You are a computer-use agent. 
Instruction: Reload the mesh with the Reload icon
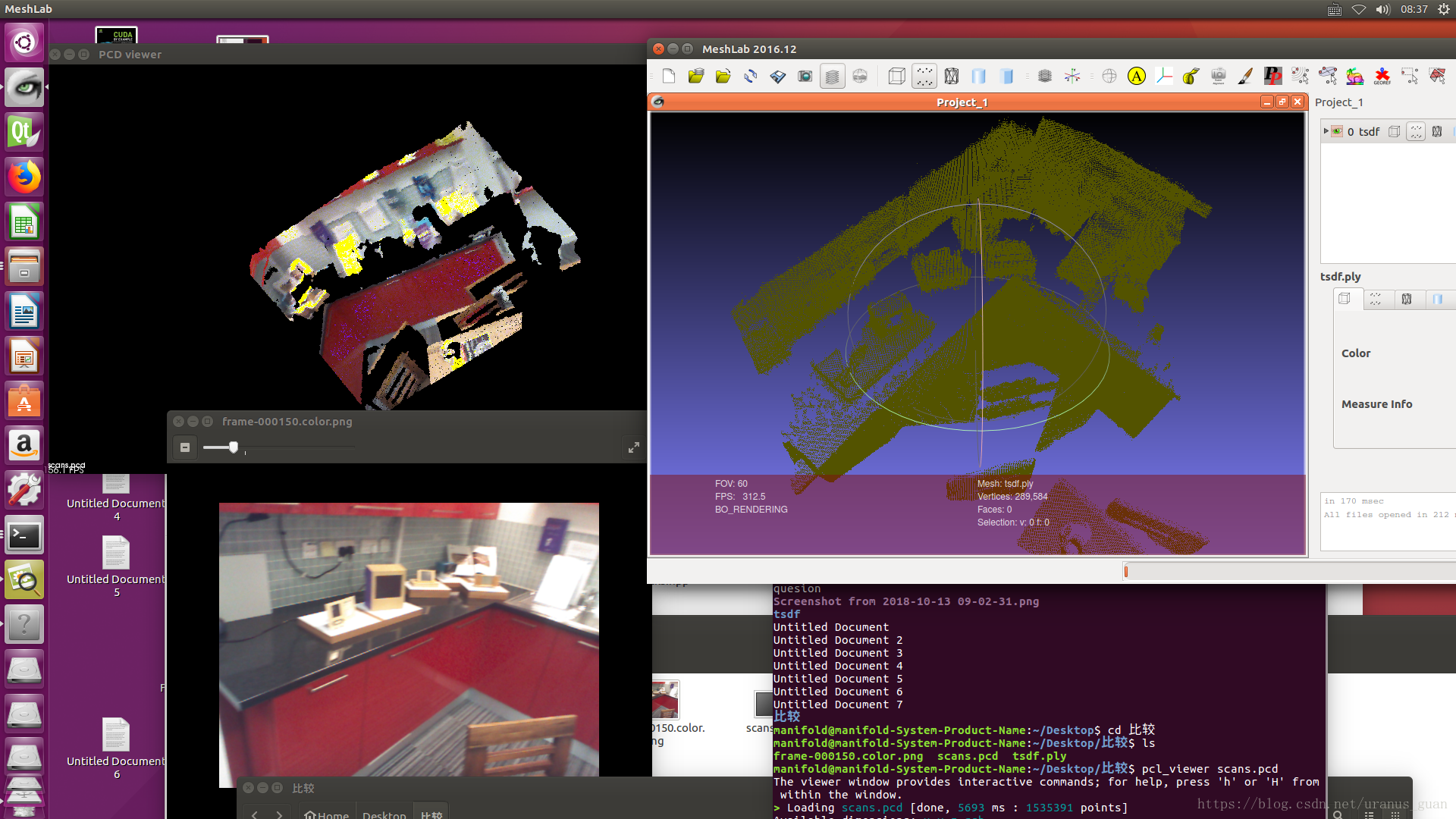(750, 76)
